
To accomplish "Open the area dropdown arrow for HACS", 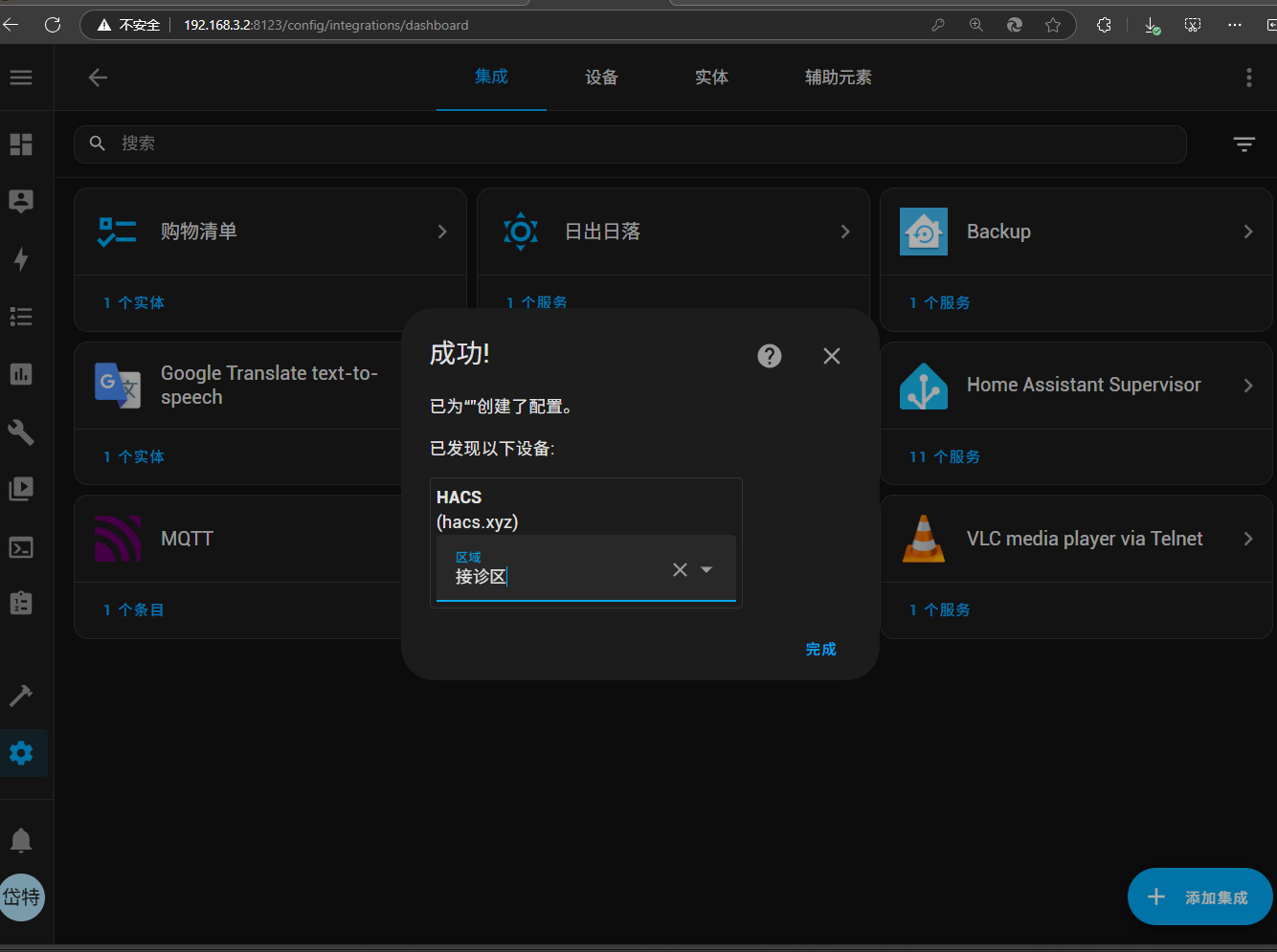I will pos(706,570).
